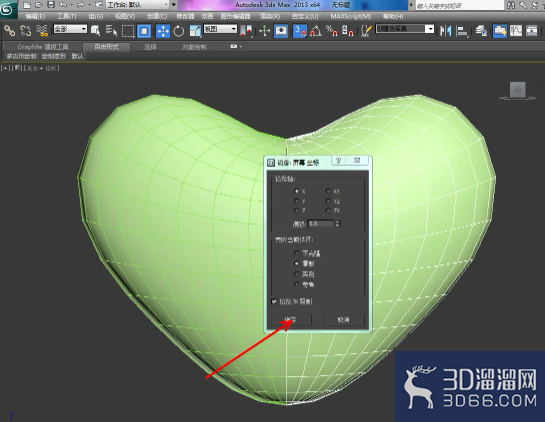Screen dimensions: 545x422
Task: Open the MAXScript(M) menu
Action: (351, 16)
